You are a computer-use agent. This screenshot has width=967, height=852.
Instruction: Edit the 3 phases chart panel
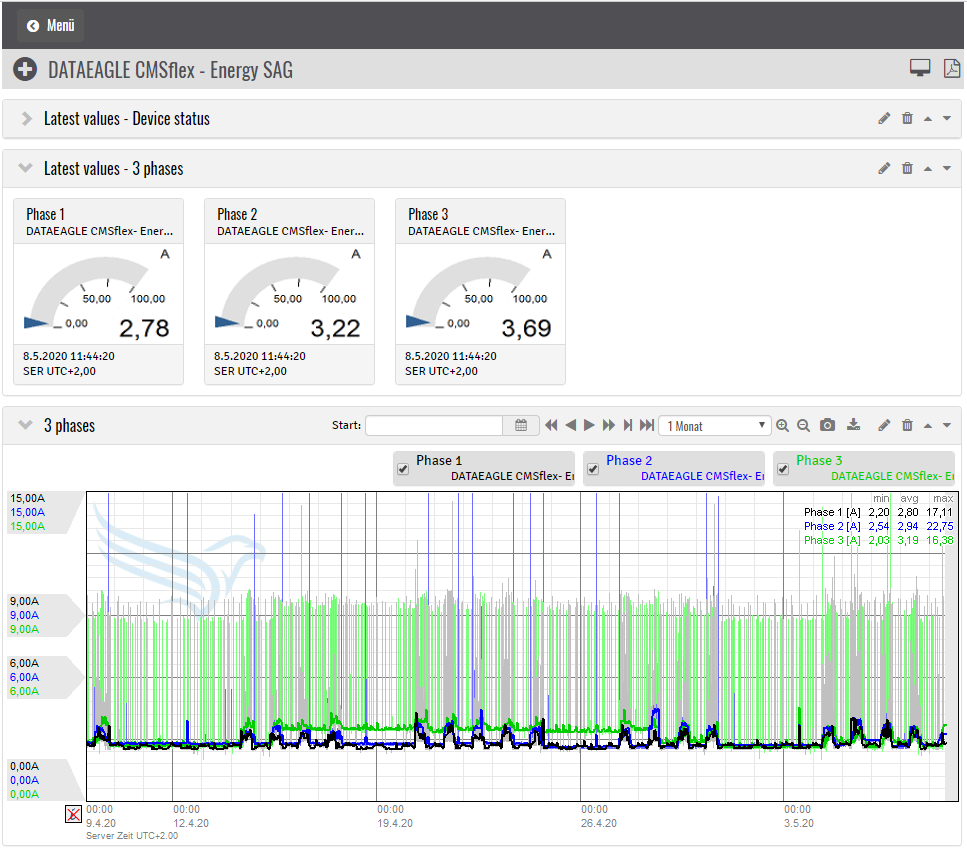(884, 425)
